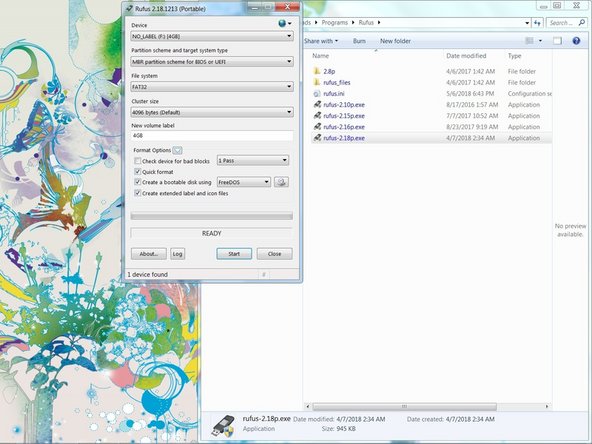The height and width of the screenshot is (444, 592).
Task: Select rufus-2.18p.exe file name
Action: point(344,138)
